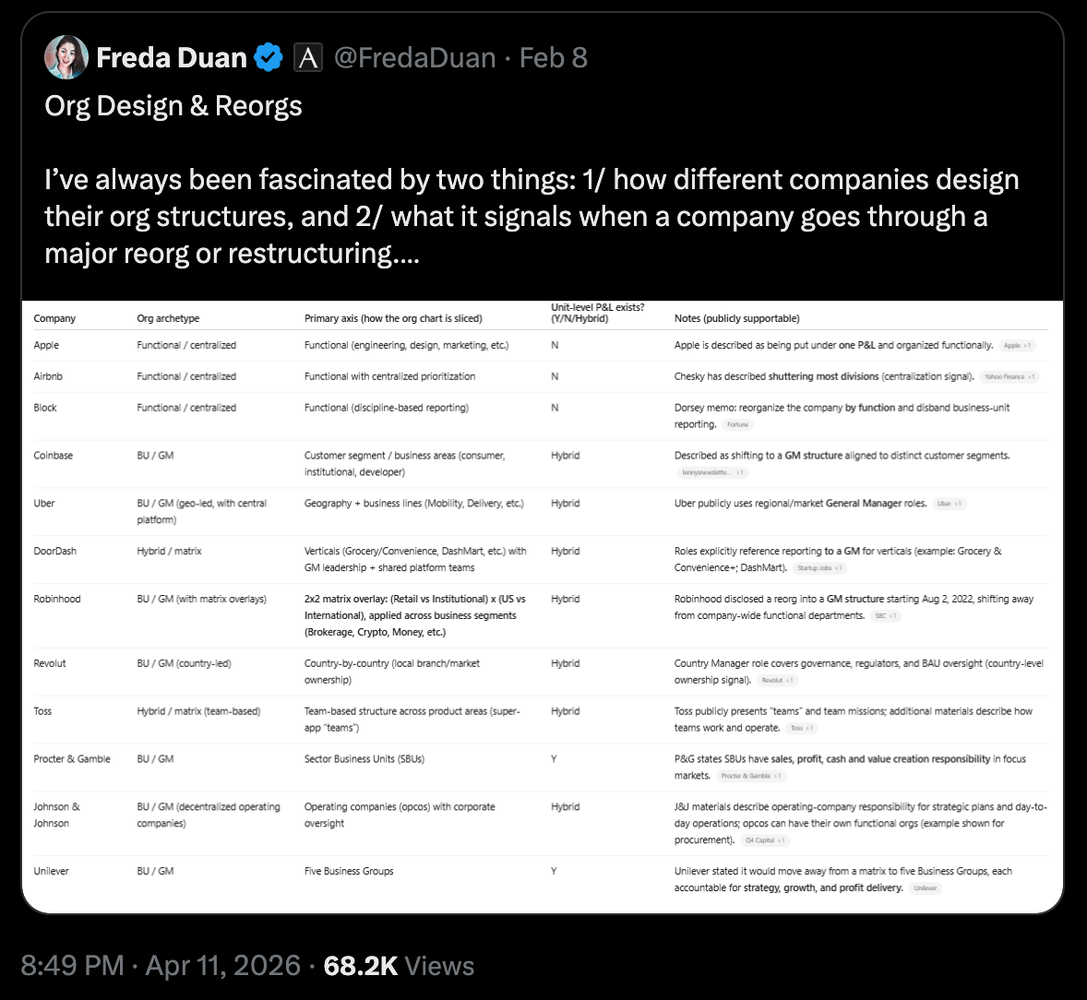
Task: Click the Uber source chip in Notes
Action: [948, 504]
